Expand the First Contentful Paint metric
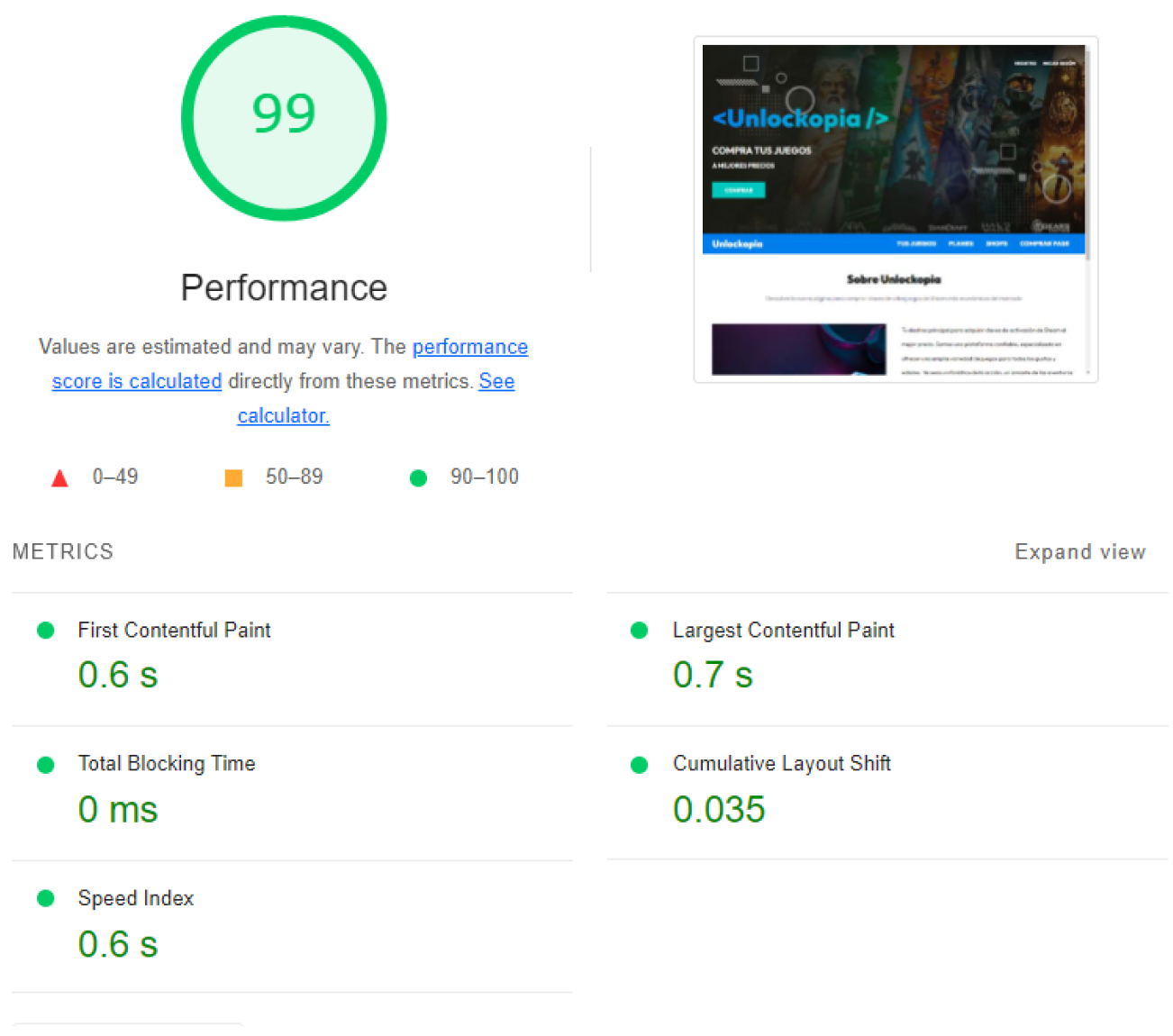This screenshot has height=1036, width=1173. [x=174, y=631]
